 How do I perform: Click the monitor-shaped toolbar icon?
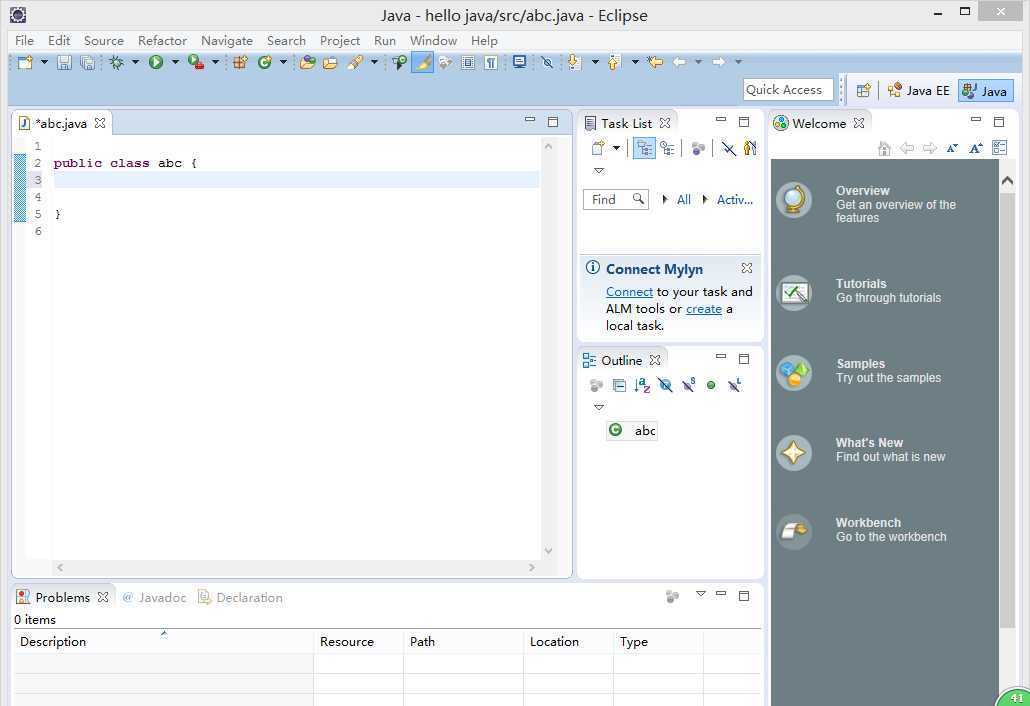[x=519, y=62]
